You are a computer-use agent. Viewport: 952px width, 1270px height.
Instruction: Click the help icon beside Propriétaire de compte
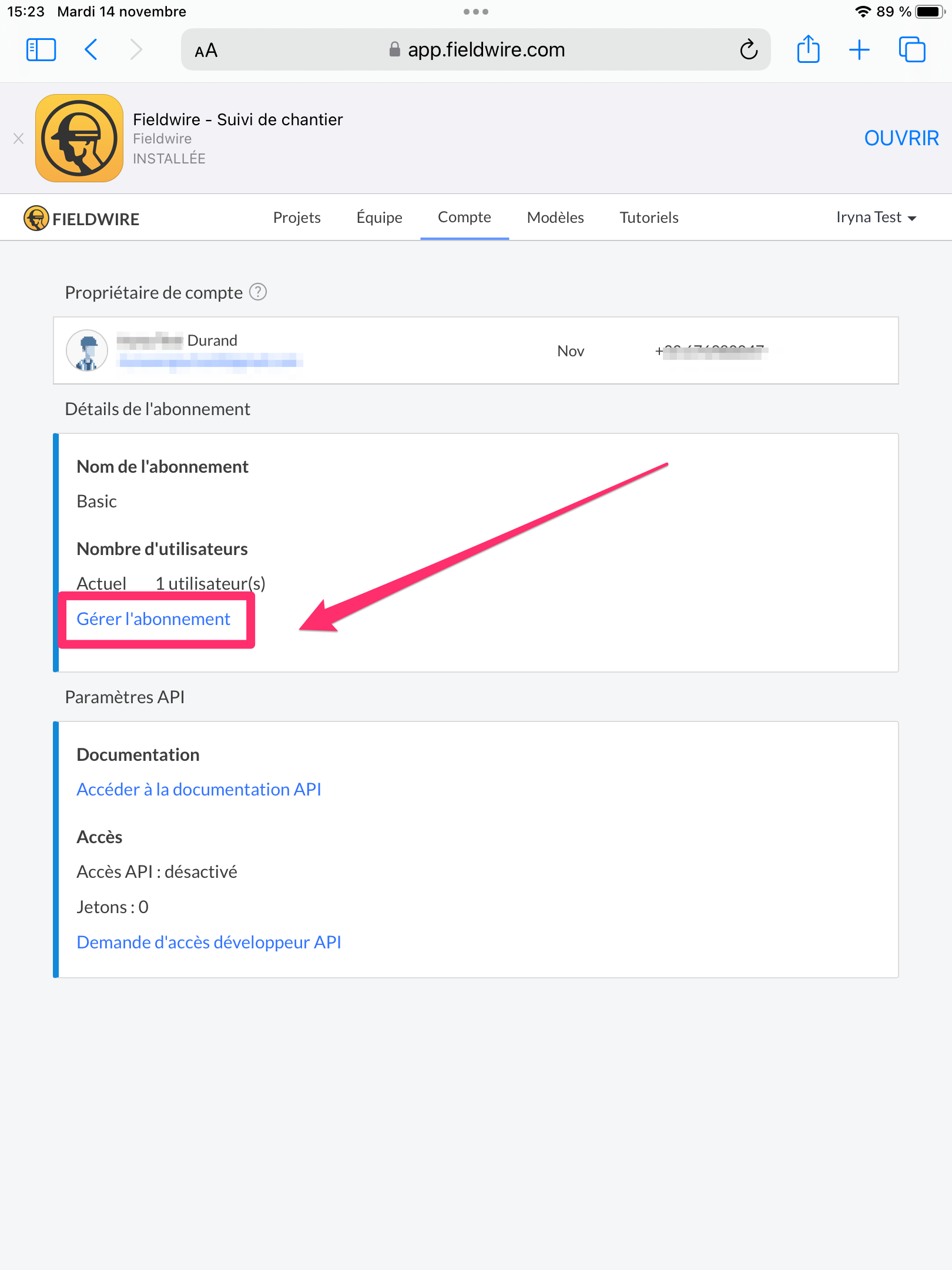[258, 292]
